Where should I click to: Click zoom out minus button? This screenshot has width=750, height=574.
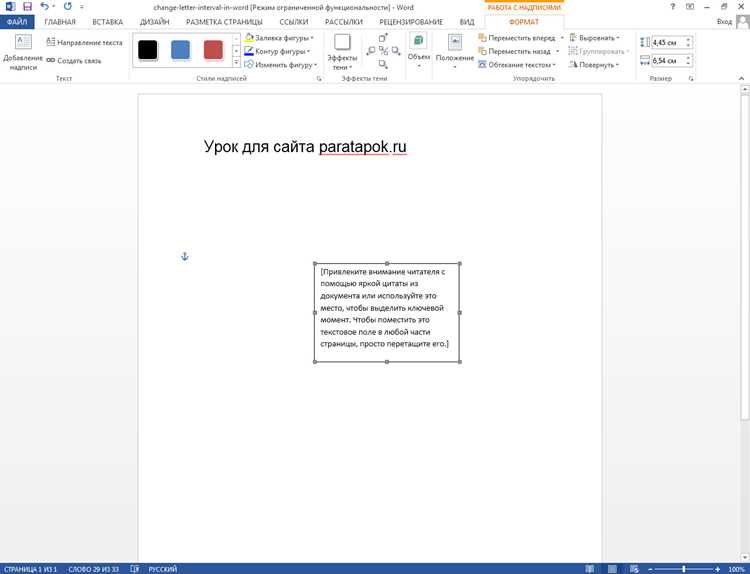click(650, 569)
